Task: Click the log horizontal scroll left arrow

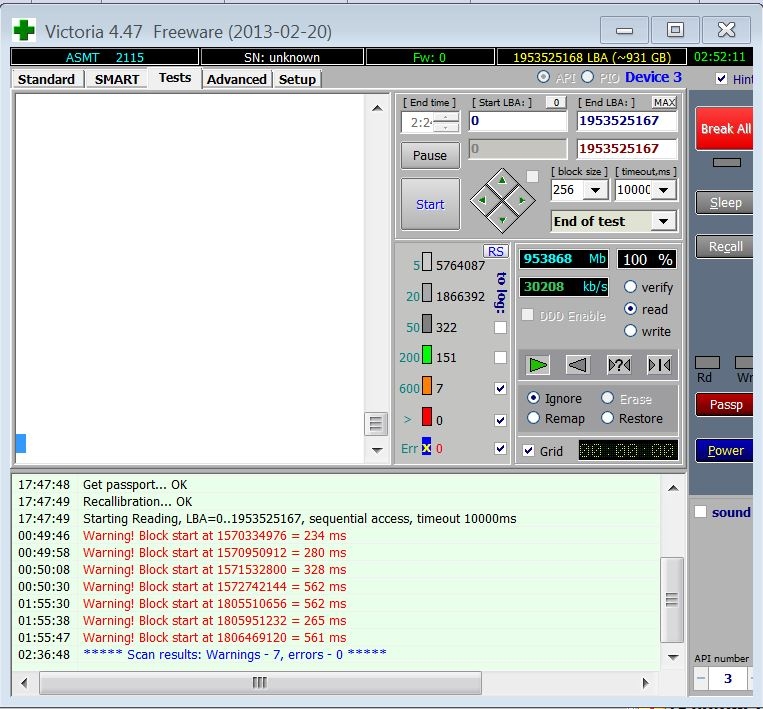Action: [24, 683]
